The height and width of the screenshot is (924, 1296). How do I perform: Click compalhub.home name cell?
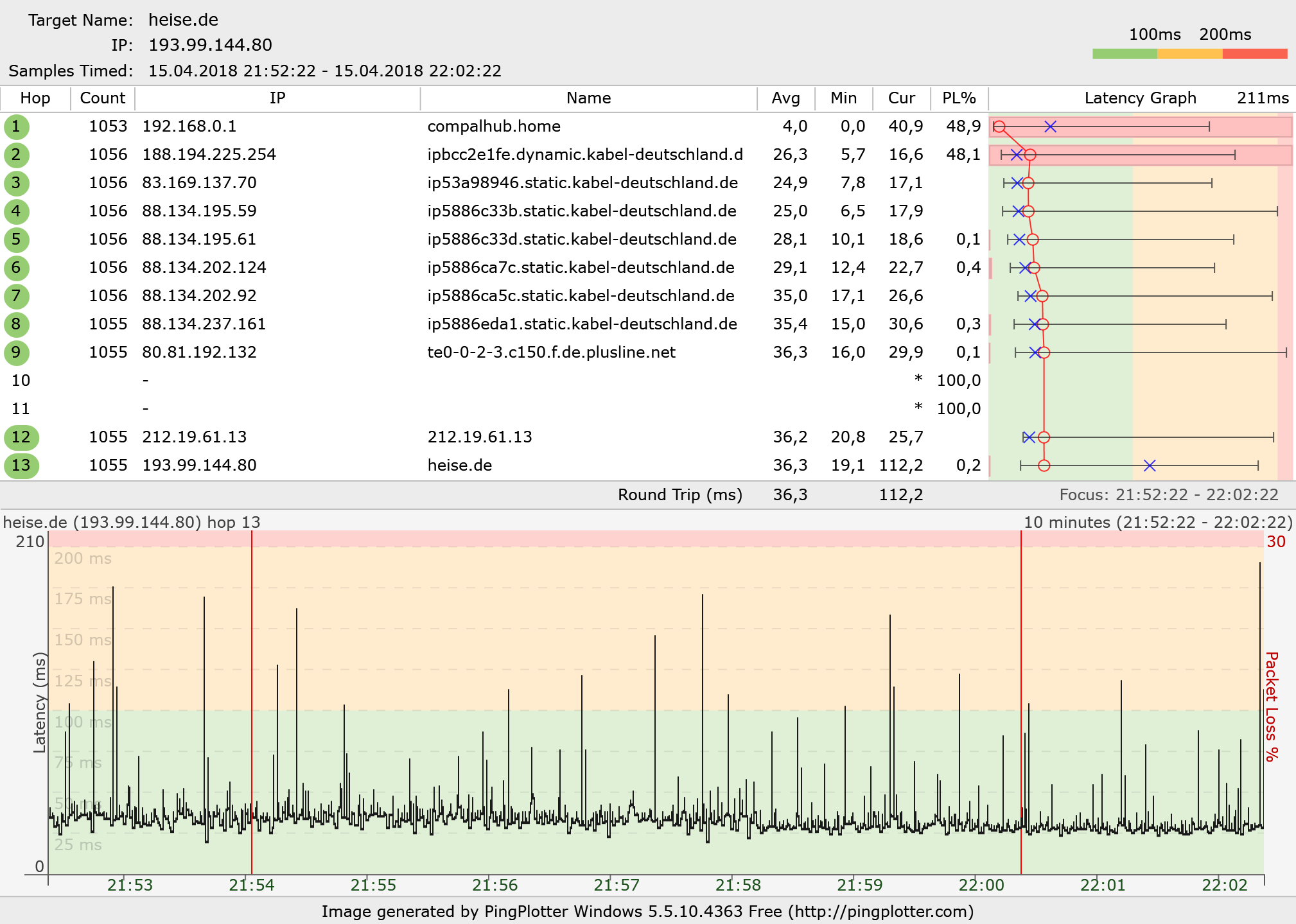pos(494,126)
